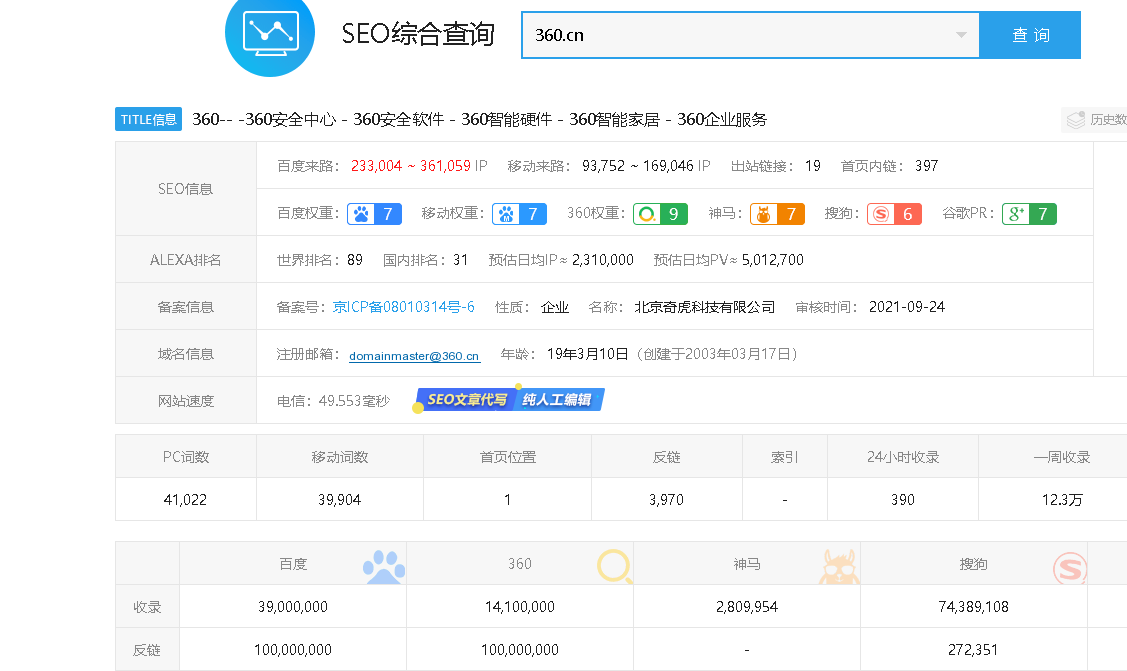
Task: Click the mobile paw icon next to 移动权重
Action: coord(506,214)
